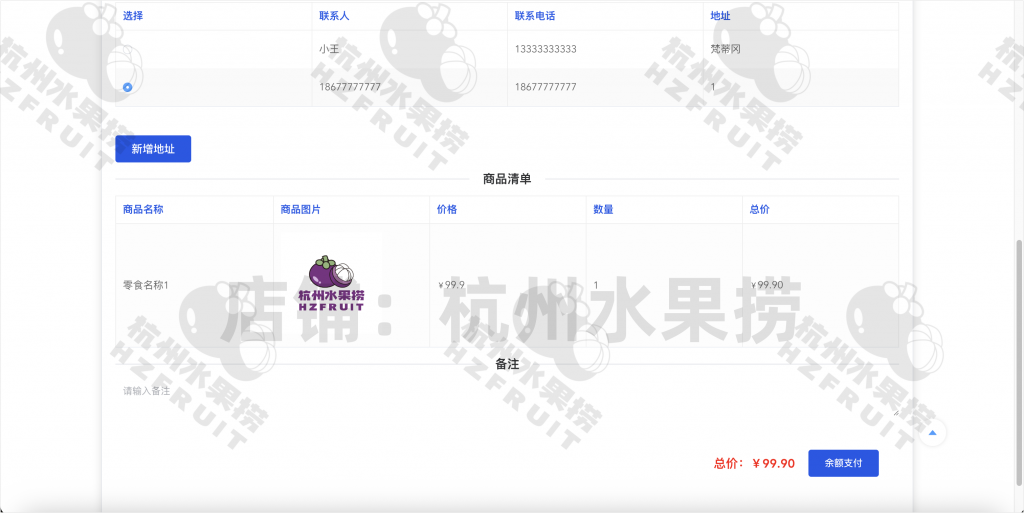
Task: Open the 零食名称1 product image
Action: [332, 285]
